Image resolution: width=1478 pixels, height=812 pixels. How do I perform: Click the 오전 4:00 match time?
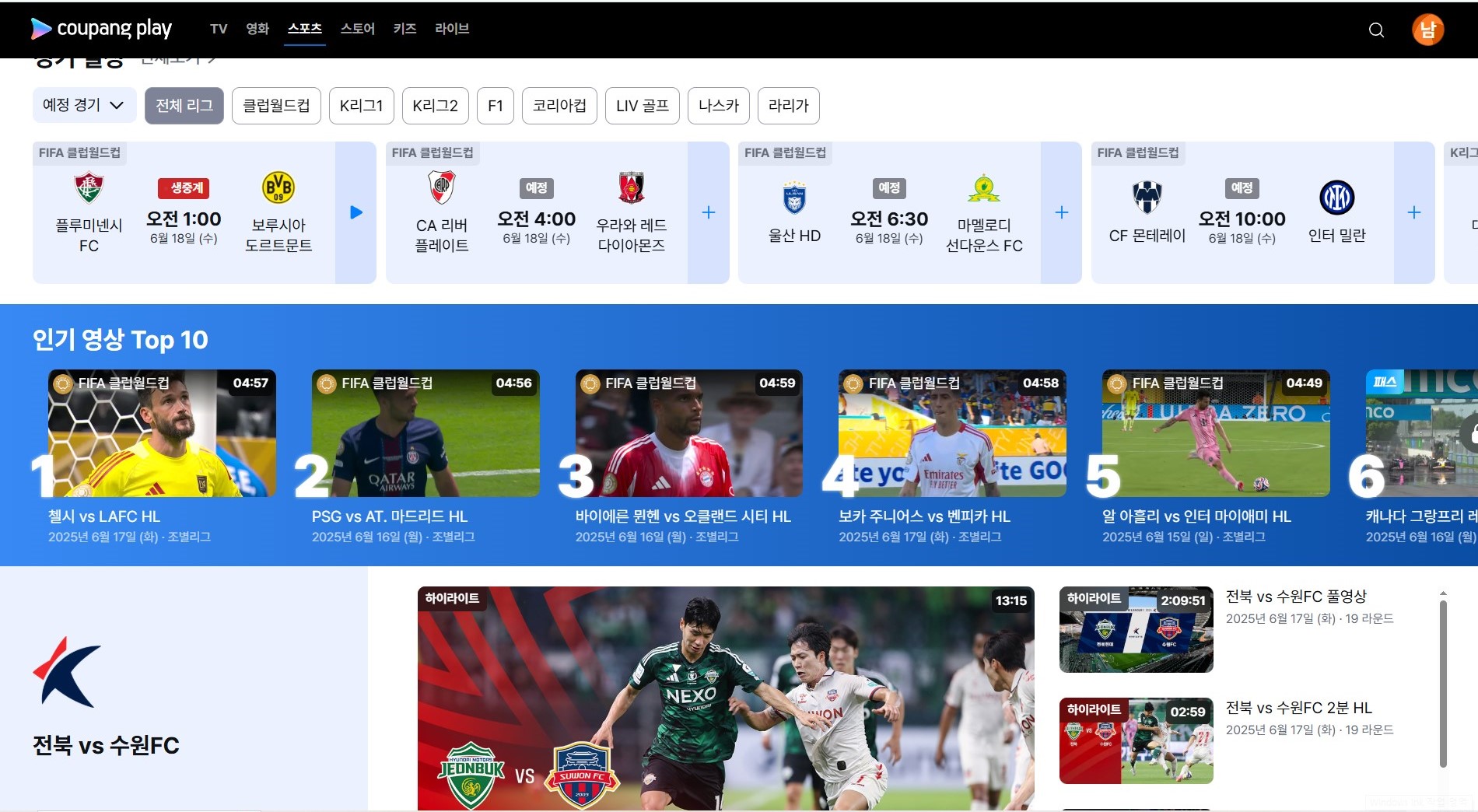pyautogui.click(x=537, y=219)
